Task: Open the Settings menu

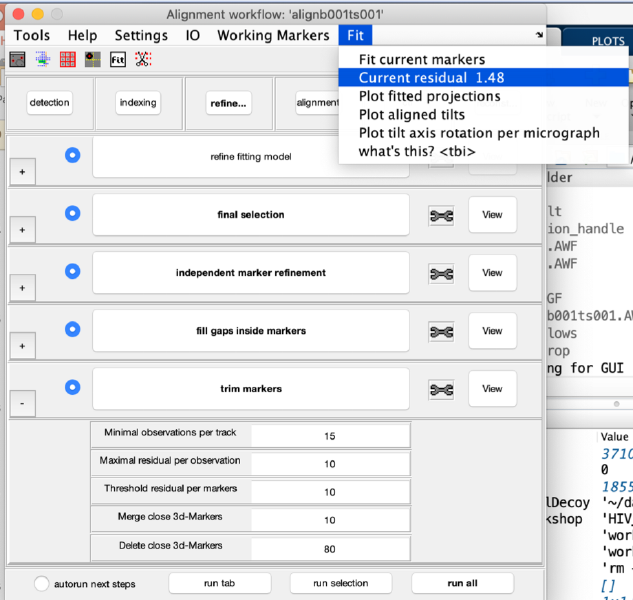Action: pos(141,36)
